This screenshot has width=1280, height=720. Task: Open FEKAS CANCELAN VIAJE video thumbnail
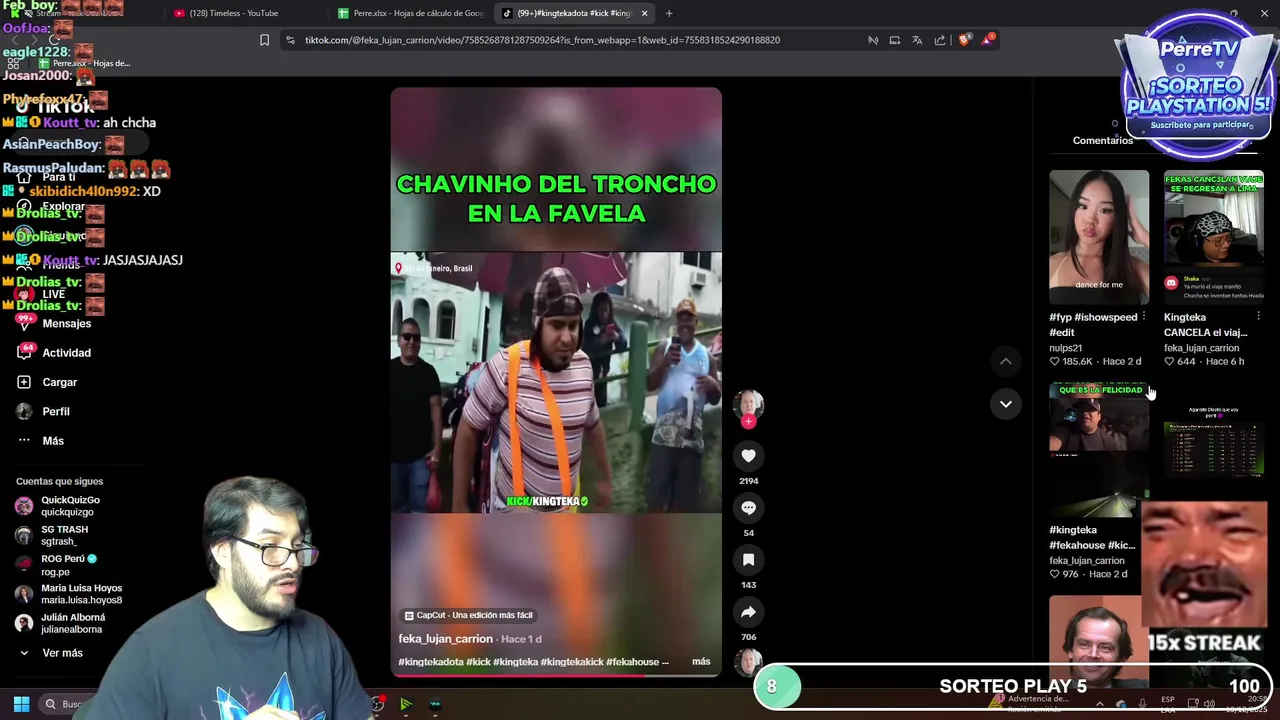click(1214, 237)
